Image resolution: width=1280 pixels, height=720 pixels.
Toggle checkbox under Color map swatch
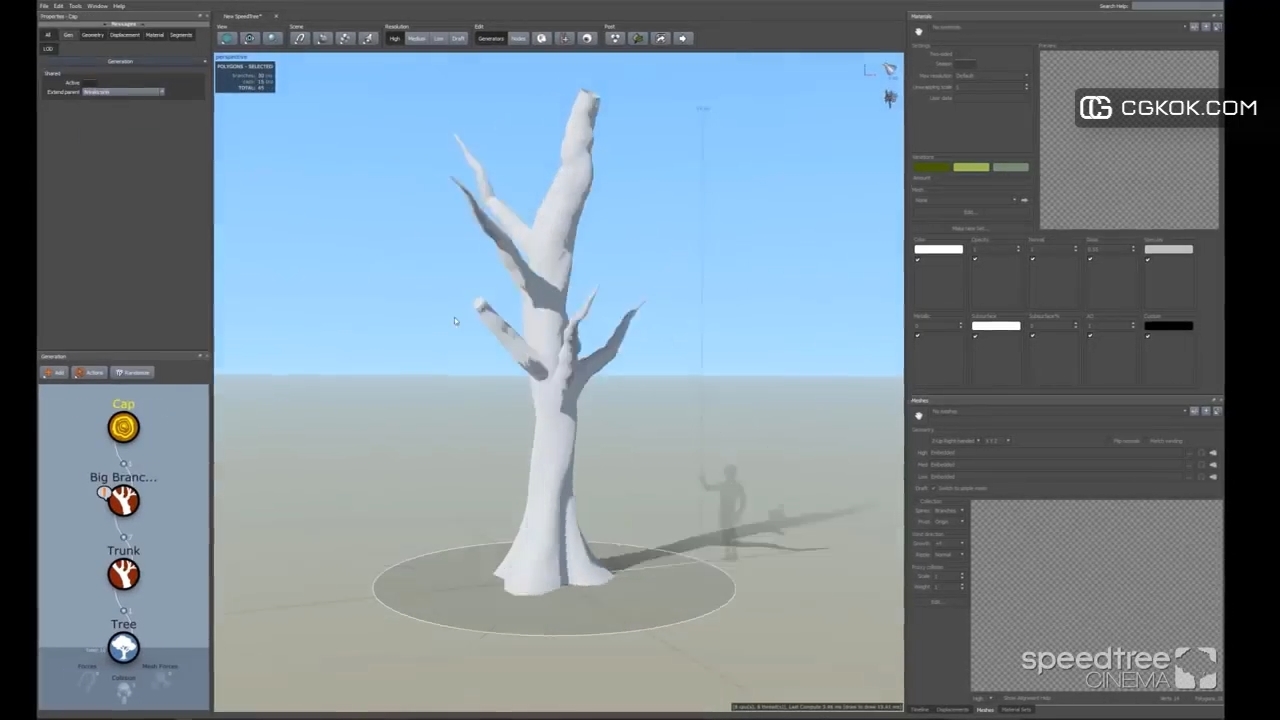click(917, 260)
